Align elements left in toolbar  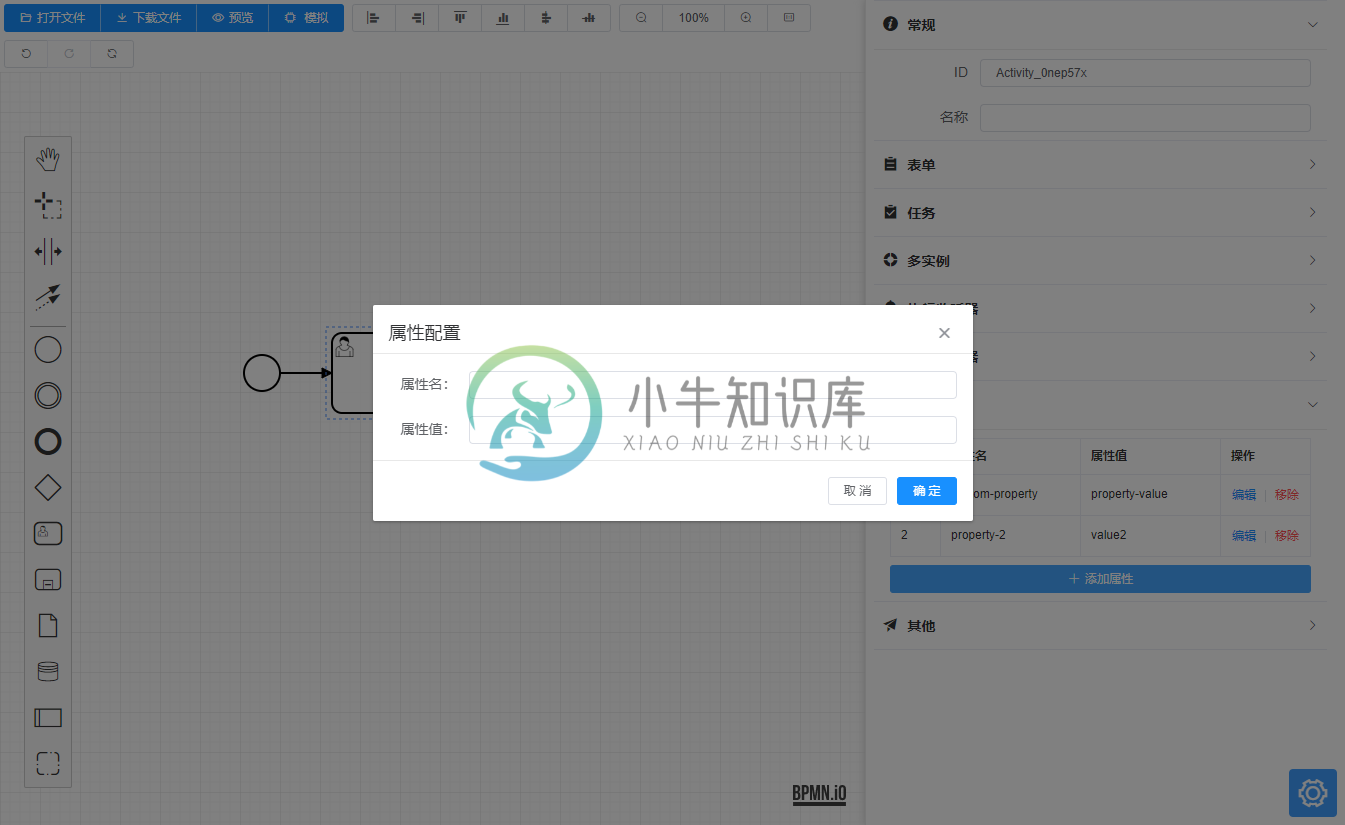374,18
